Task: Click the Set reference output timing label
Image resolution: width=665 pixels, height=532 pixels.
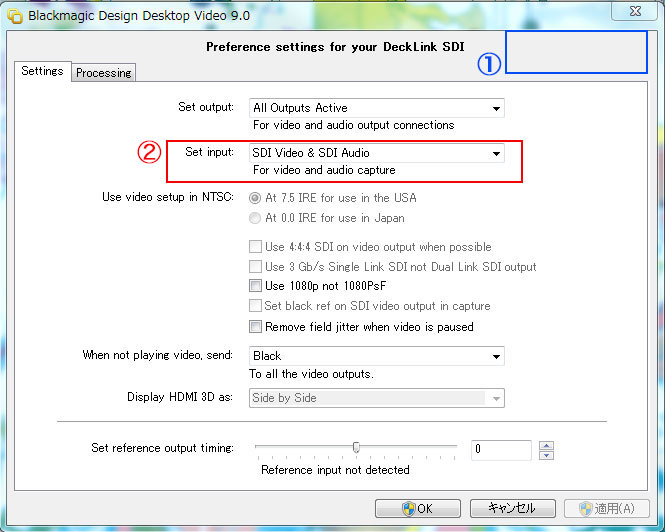Action: pyautogui.click(x=162, y=448)
